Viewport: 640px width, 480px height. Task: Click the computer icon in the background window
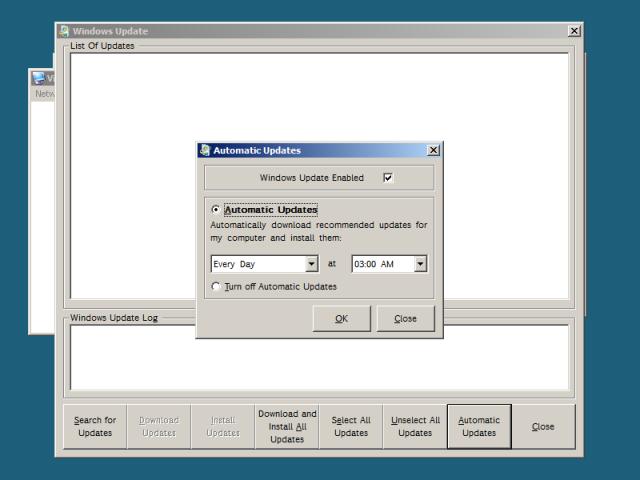tap(38, 78)
